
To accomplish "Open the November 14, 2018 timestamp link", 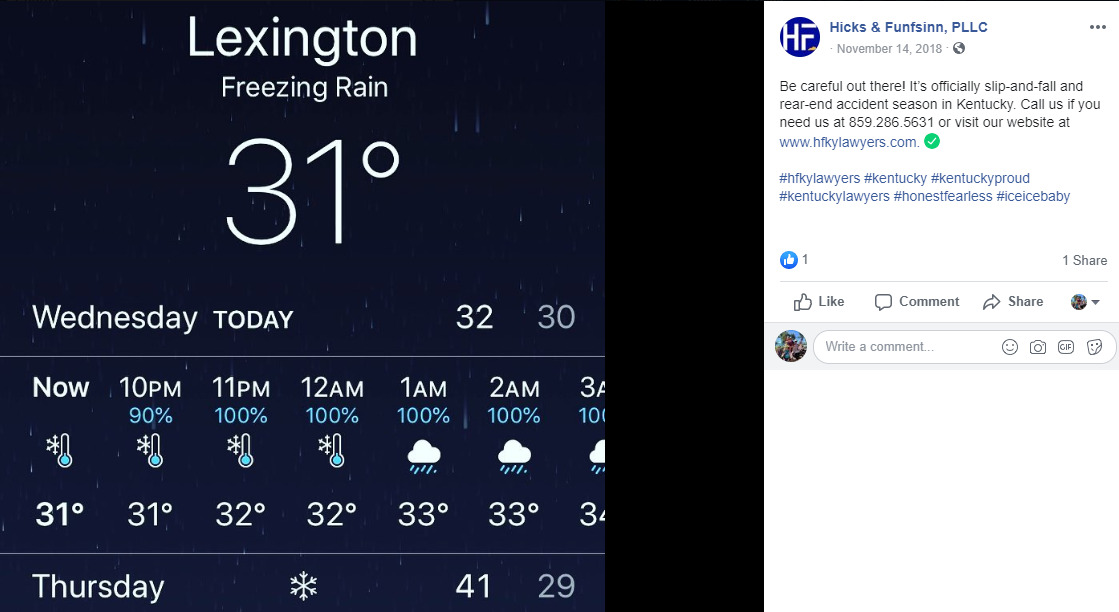I will click(x=891, y=48).
